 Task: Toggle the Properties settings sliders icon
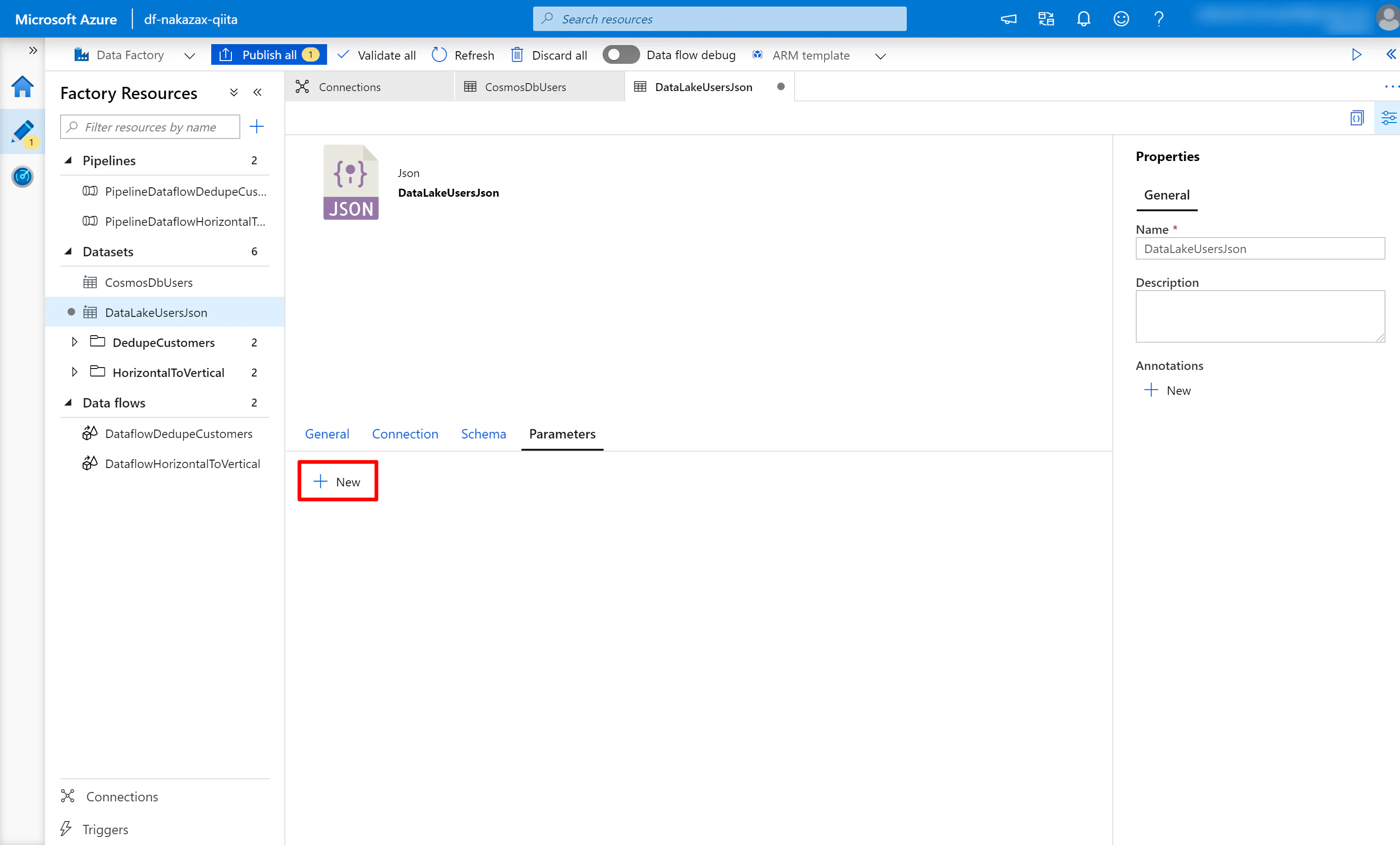pos(1388,118)
